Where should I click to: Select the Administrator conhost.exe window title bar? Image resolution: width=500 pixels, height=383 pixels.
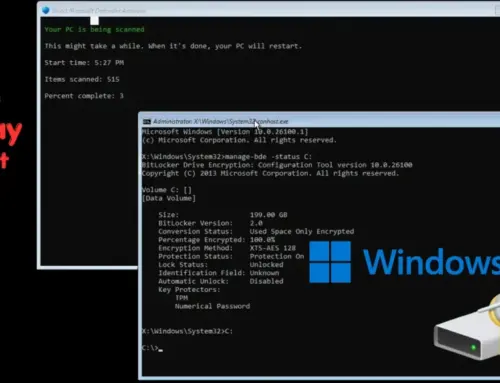(319, 121)
